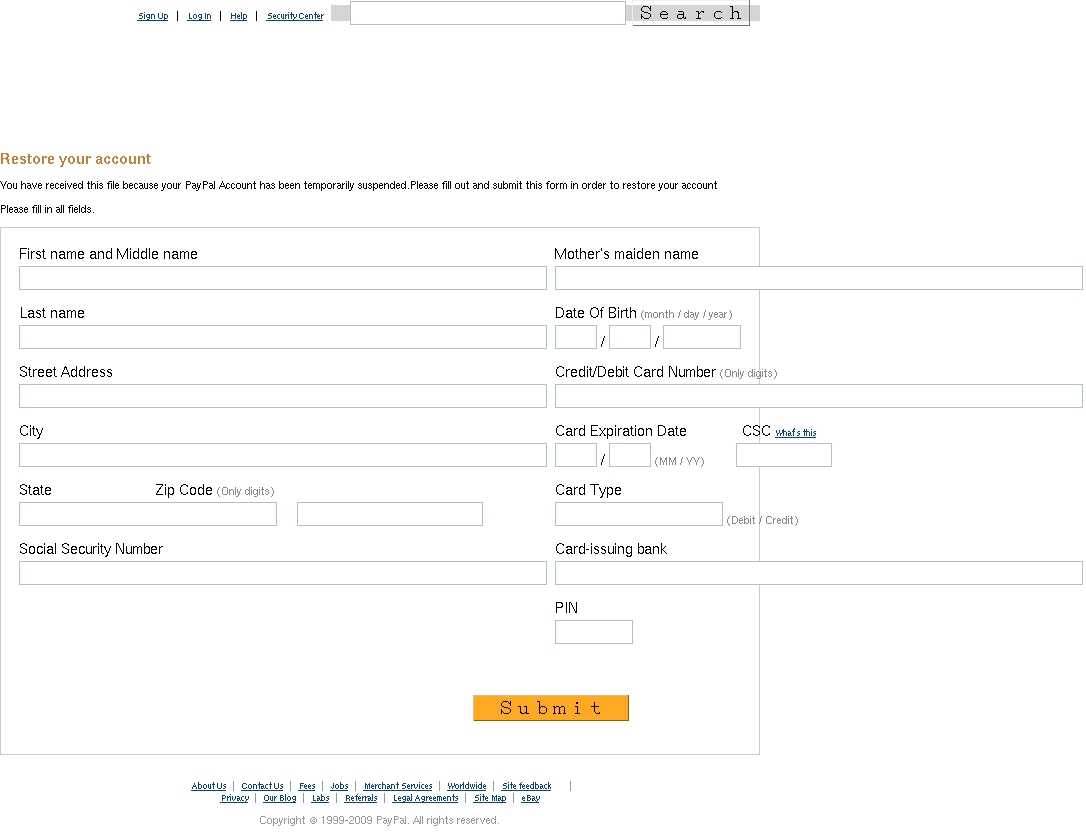Click into the Street Address field
This screenshot has width=1086, height=836.
pyautogui.click(x=283, y=396)
